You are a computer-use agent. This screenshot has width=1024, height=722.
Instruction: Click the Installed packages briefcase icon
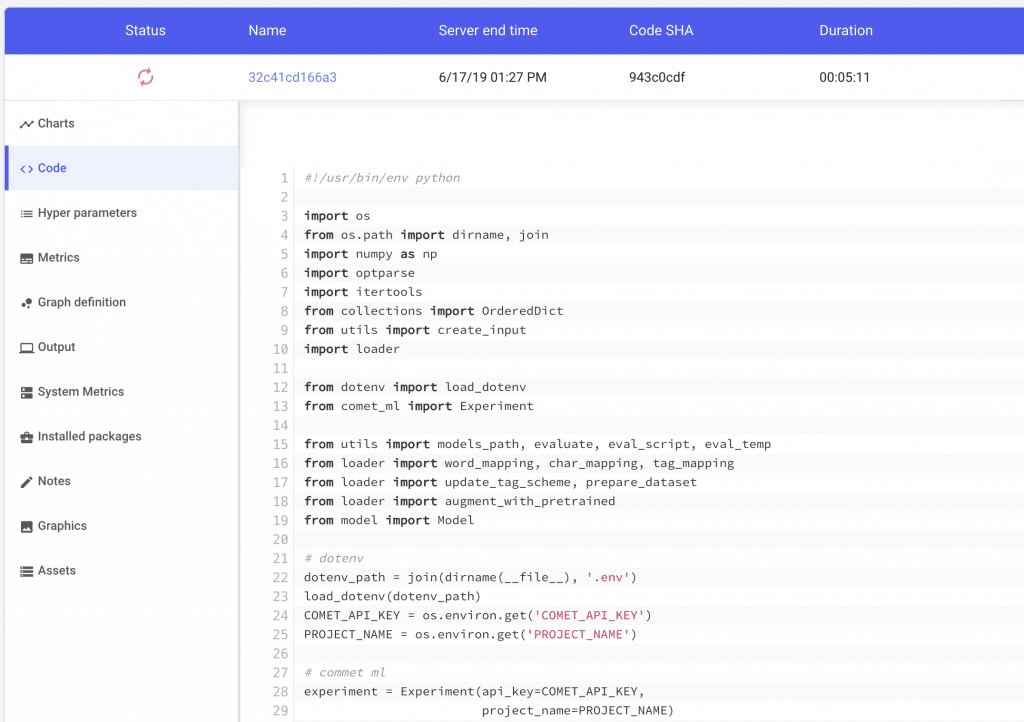click(26, 437)
